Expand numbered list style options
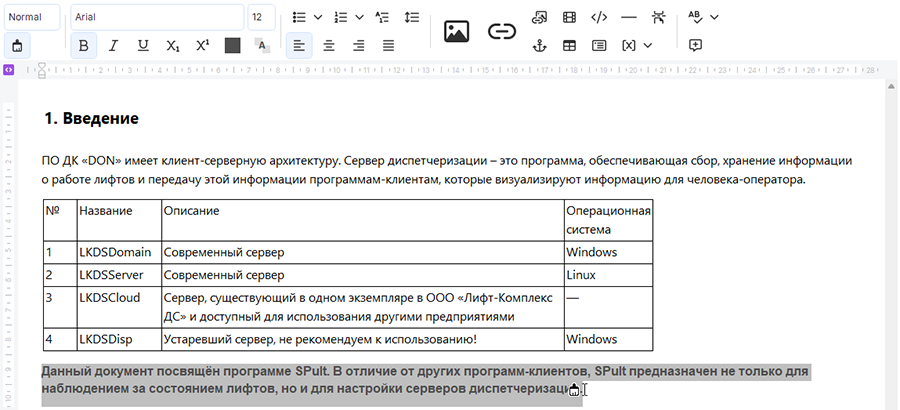 pos(359,17)
